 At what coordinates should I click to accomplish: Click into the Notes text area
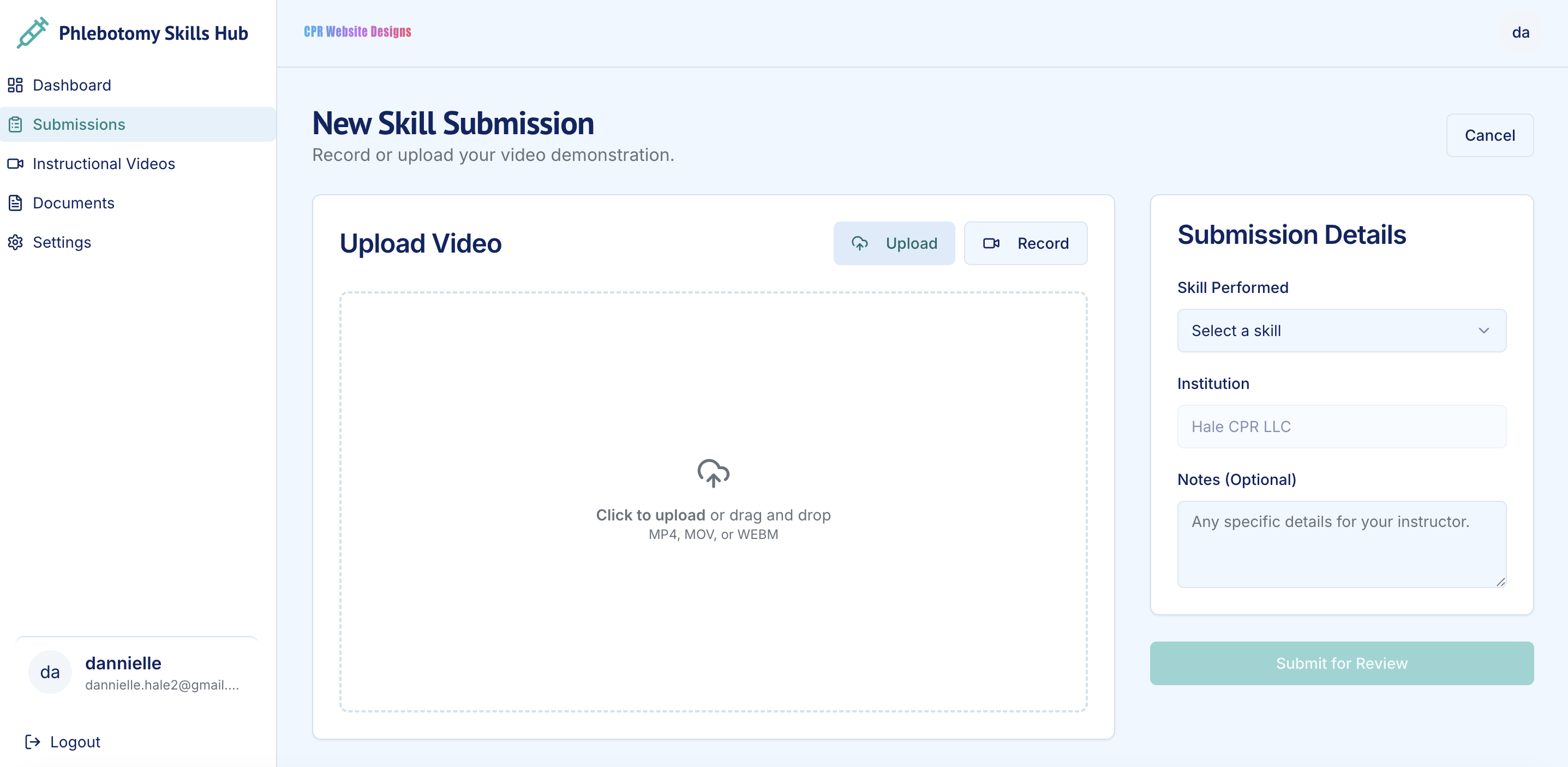click(1341, 543)
